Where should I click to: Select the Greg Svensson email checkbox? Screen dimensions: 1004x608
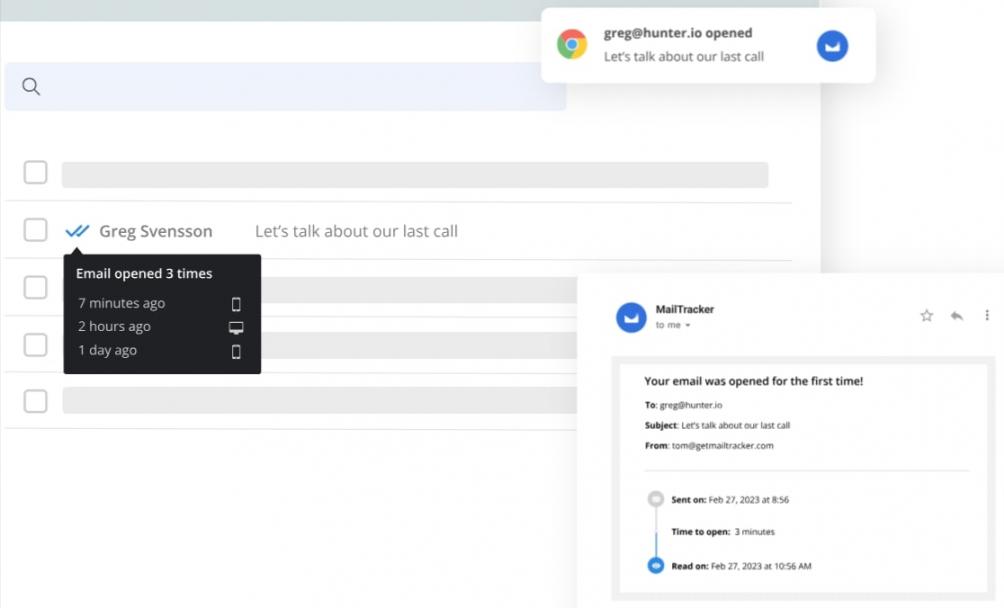(35, 230)
